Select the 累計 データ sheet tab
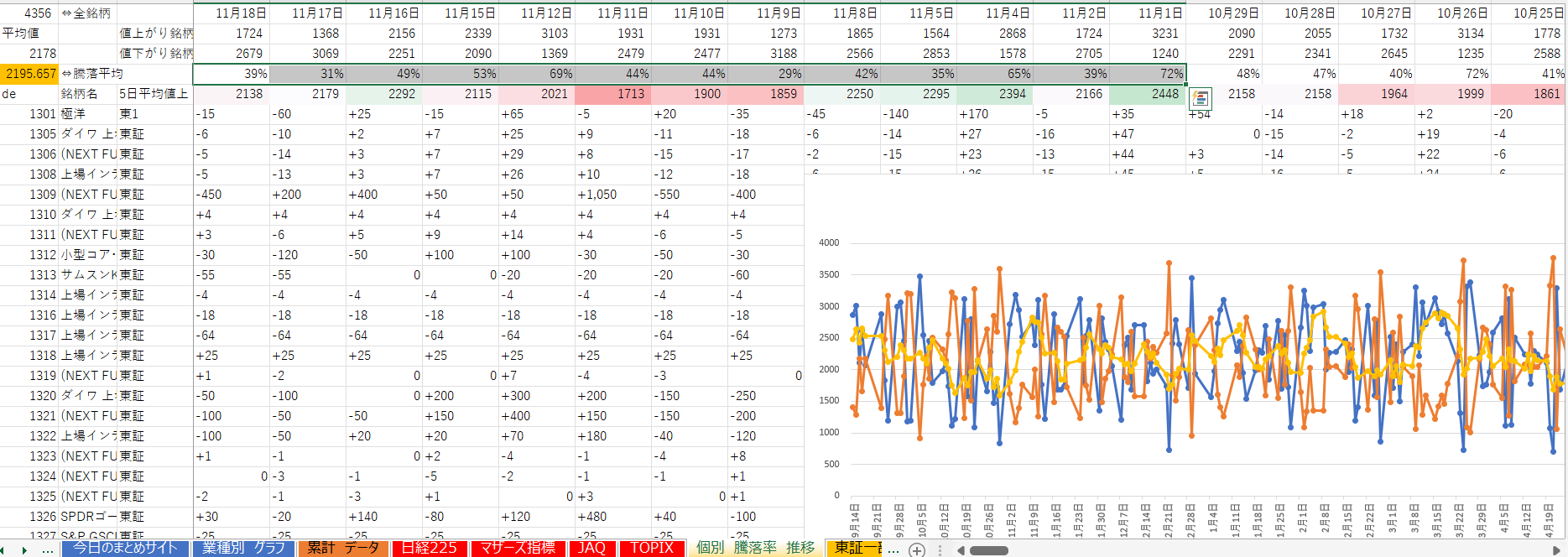Screen dimensions: 1568x557 (342, 548)
